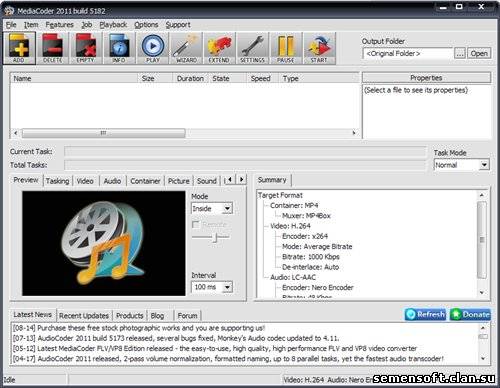Screen dimensions: 500x388
Task: Launch the WIZARD wand icon
Action: tap(186, 48)
